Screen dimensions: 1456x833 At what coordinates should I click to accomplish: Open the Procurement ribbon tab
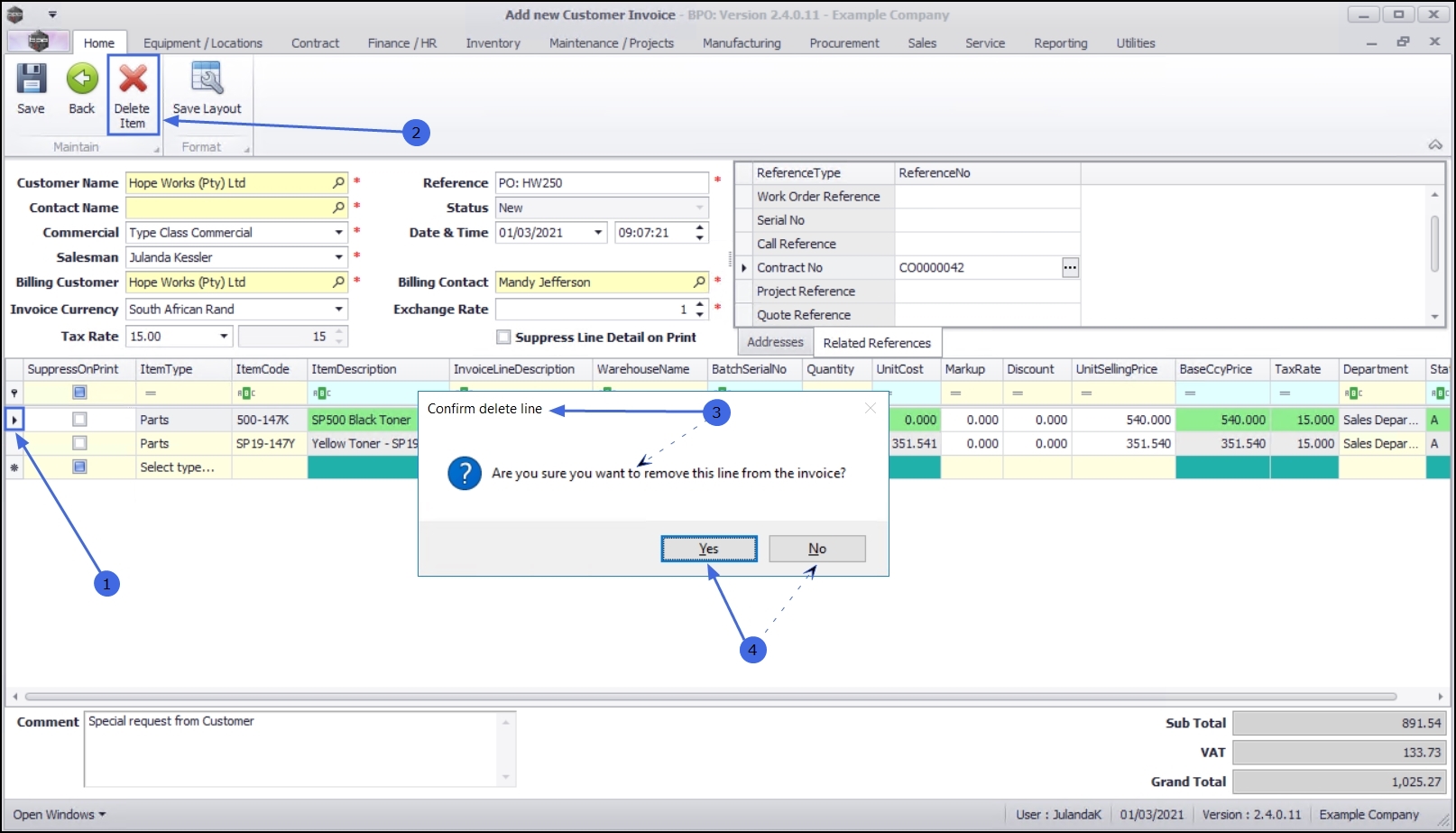click(x=844, y=43)
